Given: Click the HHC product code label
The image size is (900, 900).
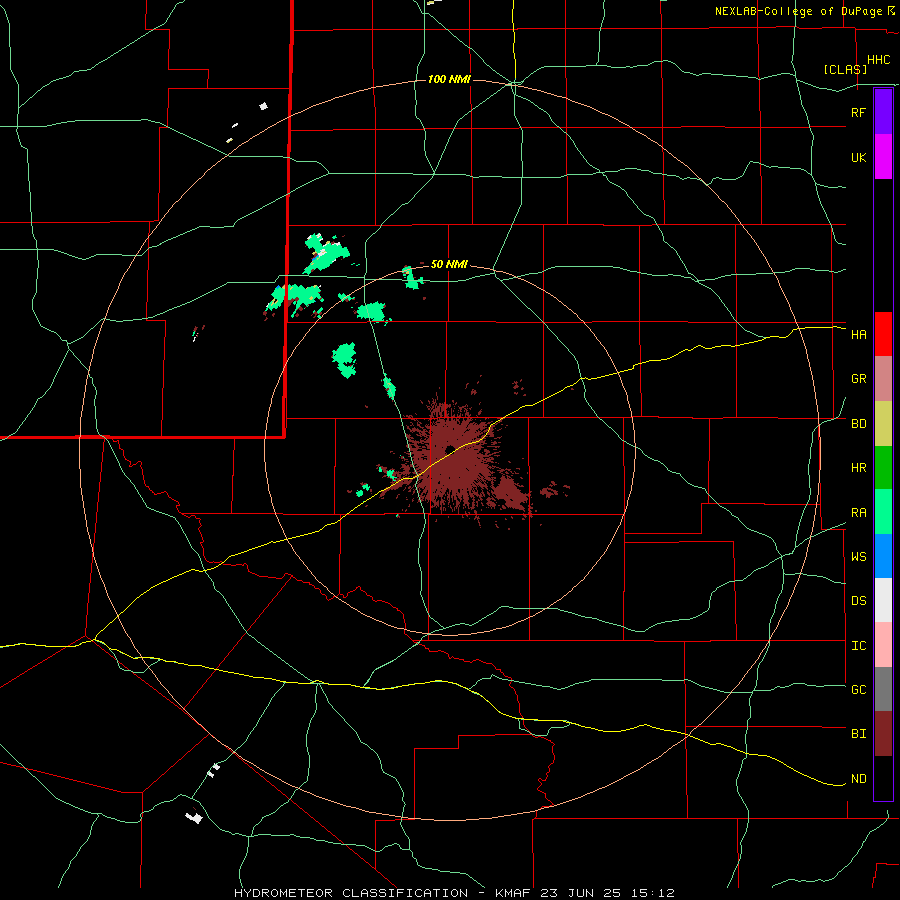Looking at the screenshot, I should pyautogui.click(x=879, y=60).
